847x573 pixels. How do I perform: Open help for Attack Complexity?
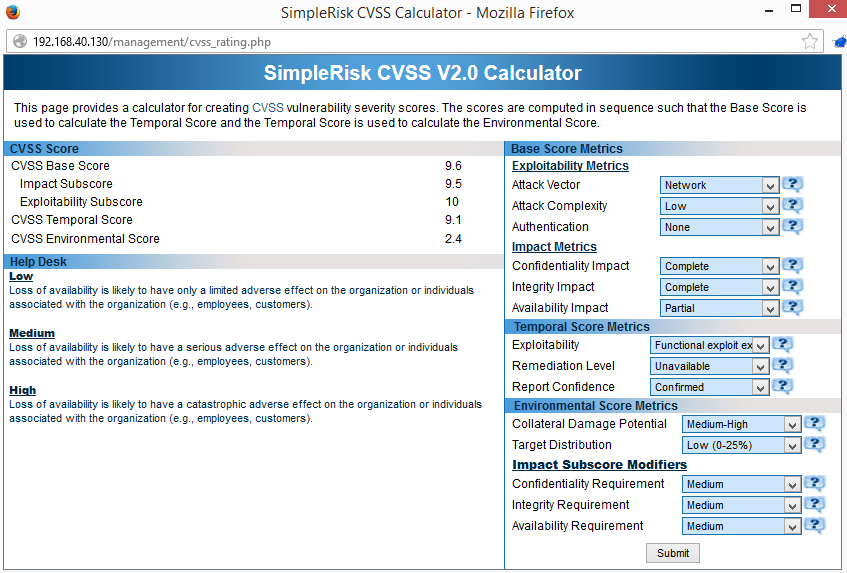click(x=792, y=206)
